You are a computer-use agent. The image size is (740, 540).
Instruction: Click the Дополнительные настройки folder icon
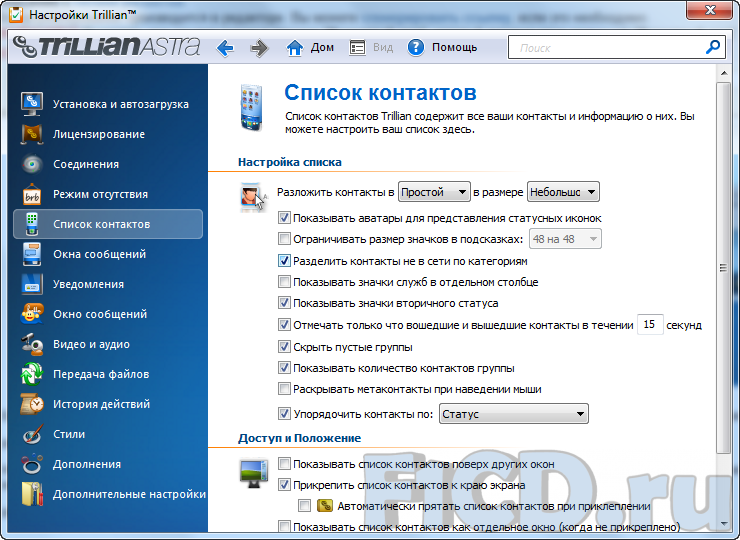tap(32, 494)
